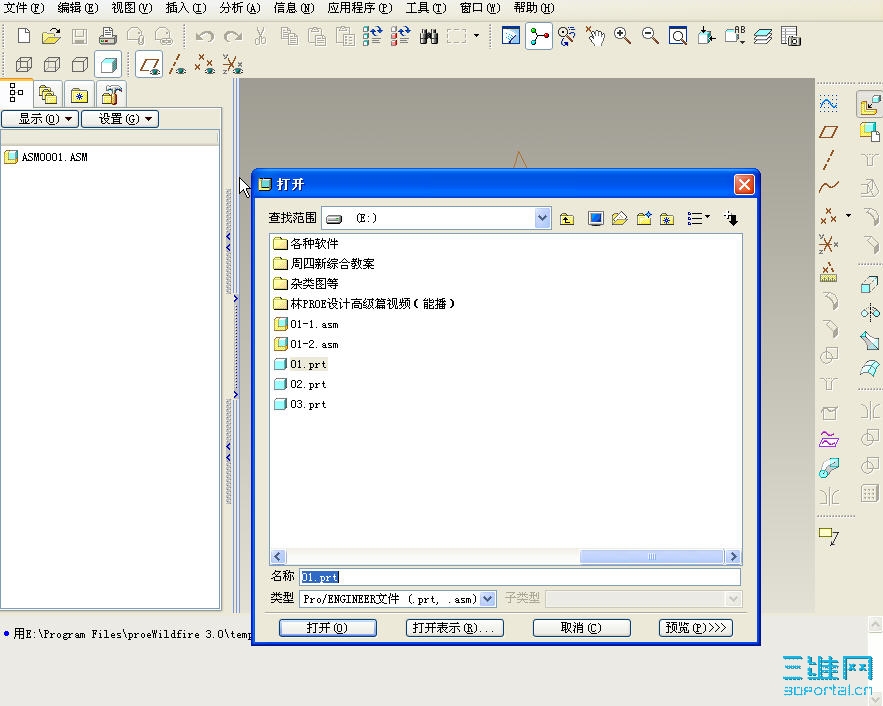Select file 01-2.asm
Screen dimensions: 883x706
[306, 344]
